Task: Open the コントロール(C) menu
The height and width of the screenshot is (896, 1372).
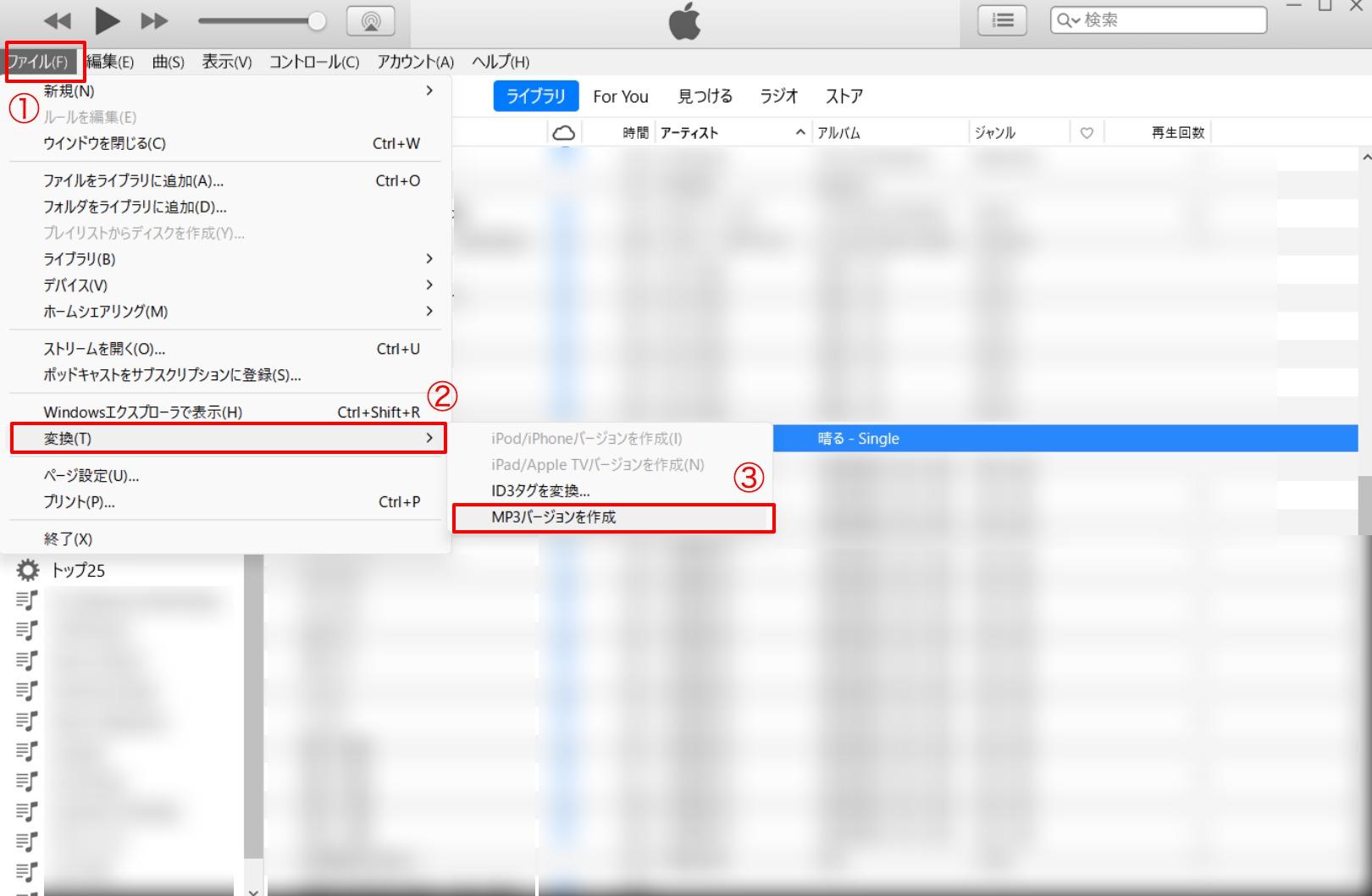Action: [x=314, y=62]
